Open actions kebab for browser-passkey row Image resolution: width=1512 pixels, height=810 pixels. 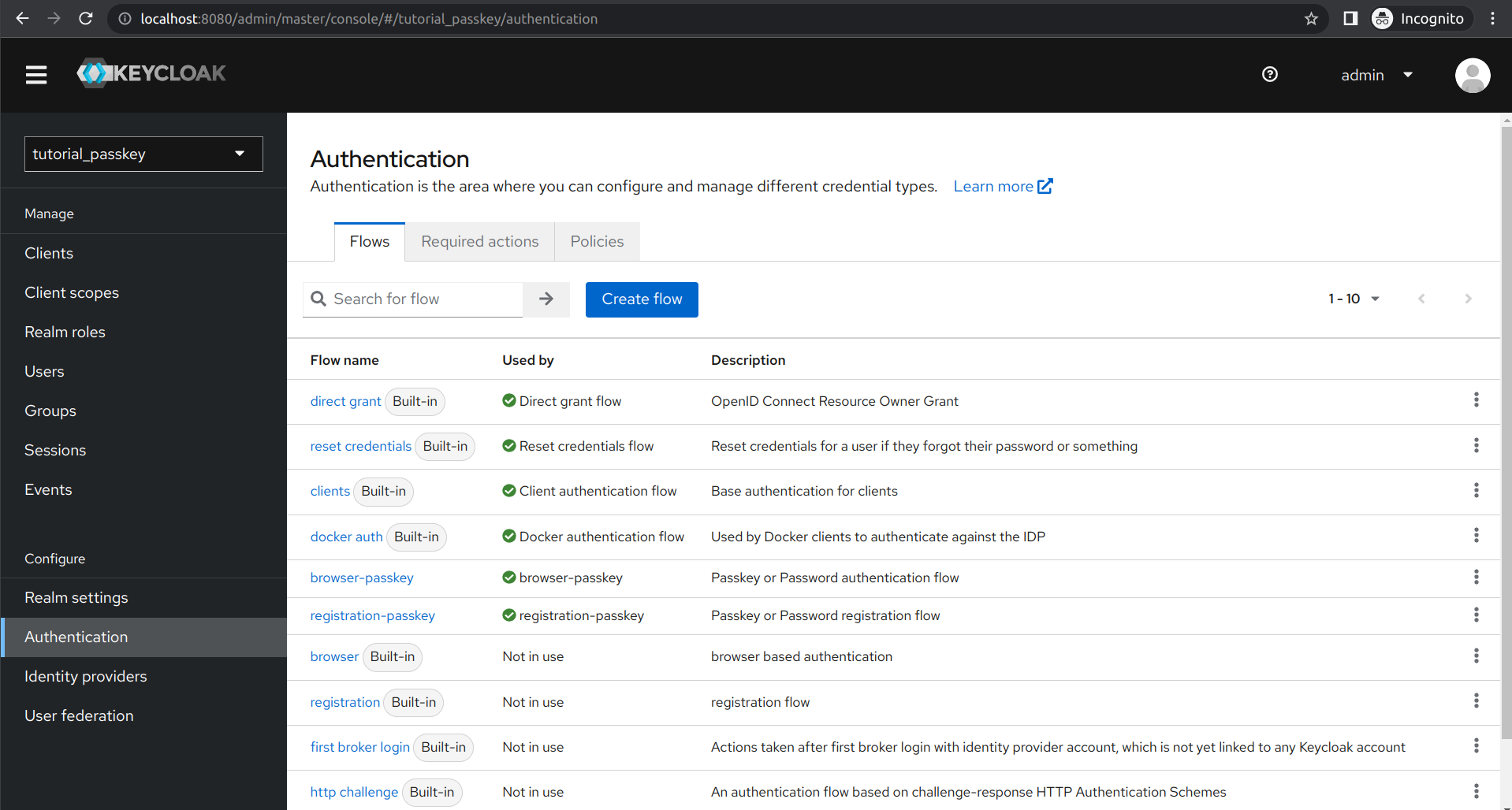click(1476, 577)
